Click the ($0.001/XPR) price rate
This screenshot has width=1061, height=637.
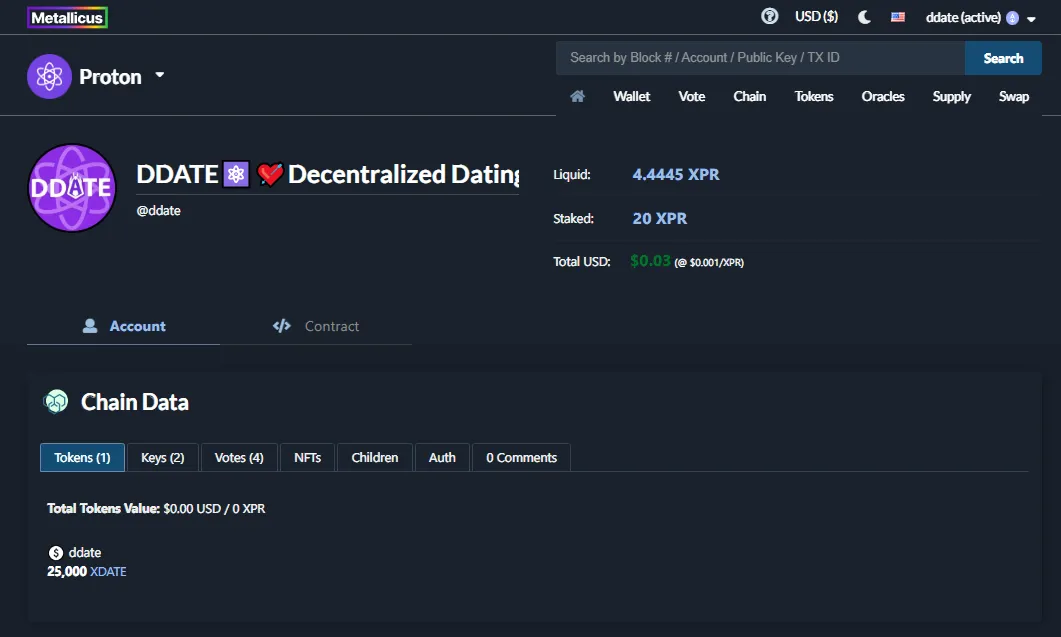coord(708,263)
